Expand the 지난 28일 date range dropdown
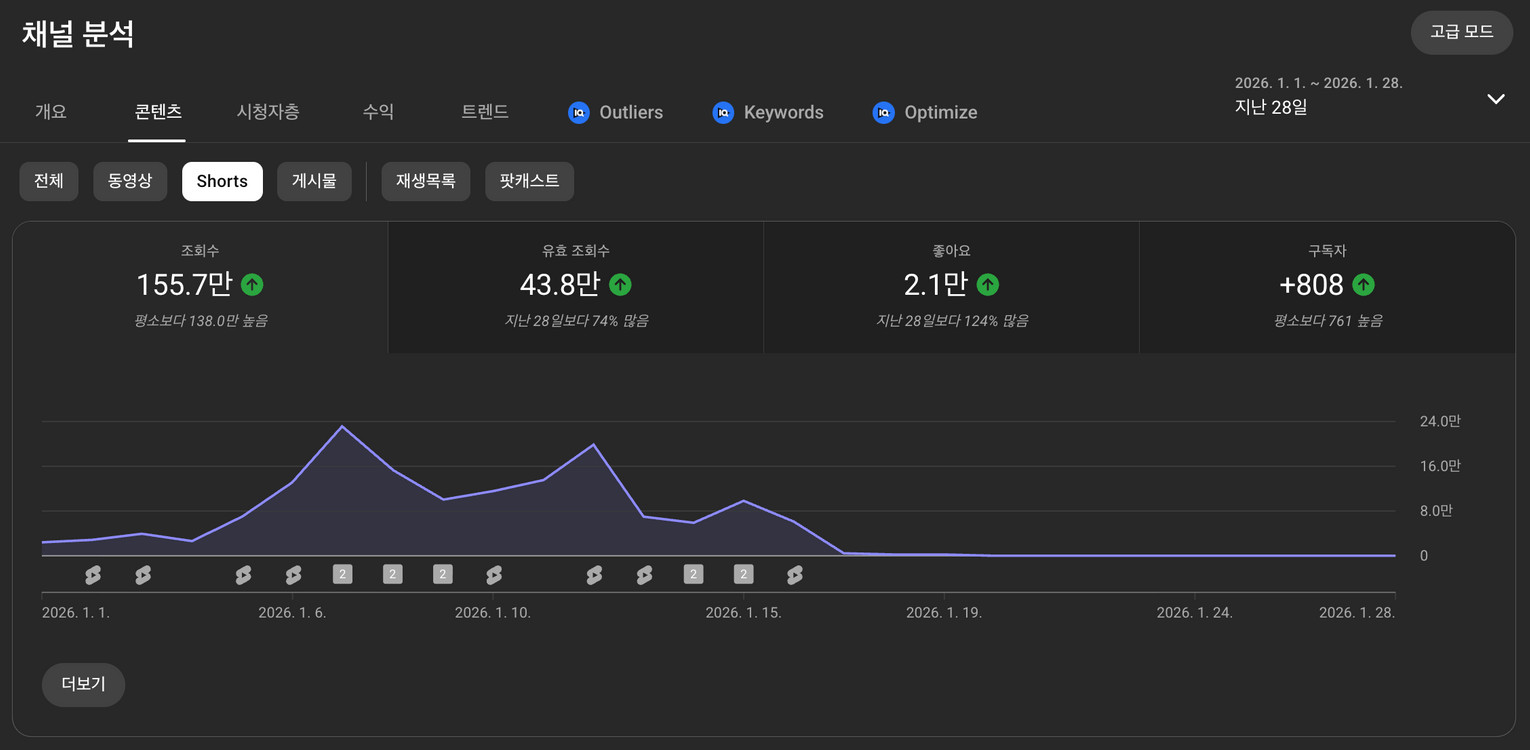This screenshot has width=1530, height=750. point(1495,98)
